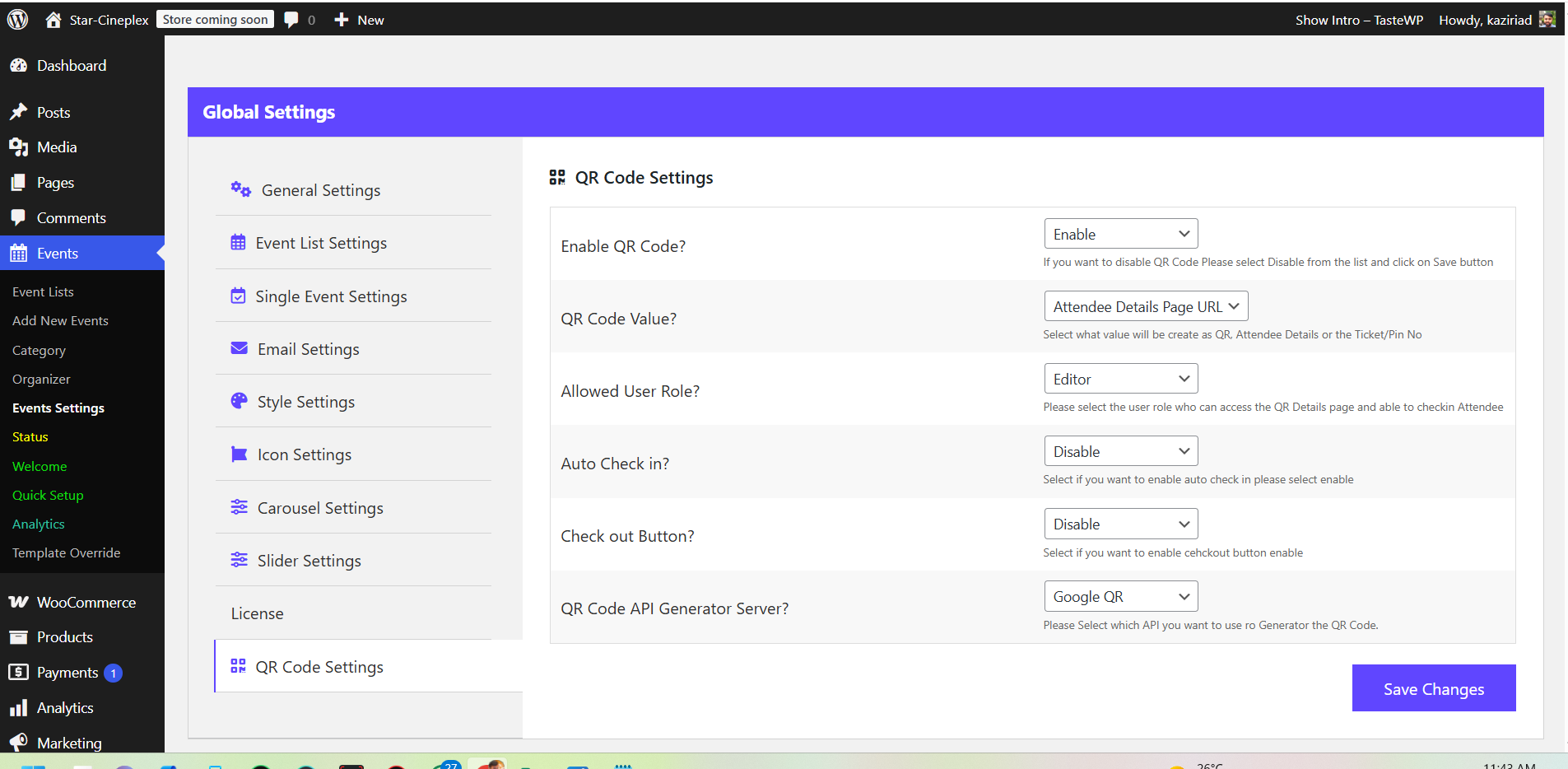Open the Event List Settings tab
The image size is (1568, 769).
pyautogui.click(x=321, y=243)
